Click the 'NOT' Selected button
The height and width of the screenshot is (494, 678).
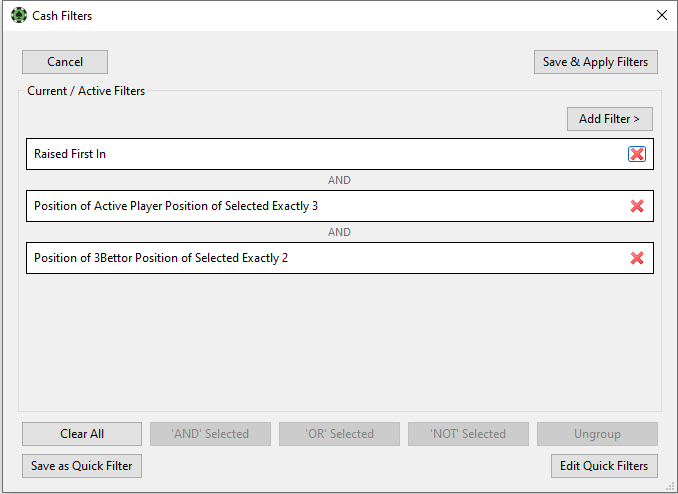(x=468, y=434)
